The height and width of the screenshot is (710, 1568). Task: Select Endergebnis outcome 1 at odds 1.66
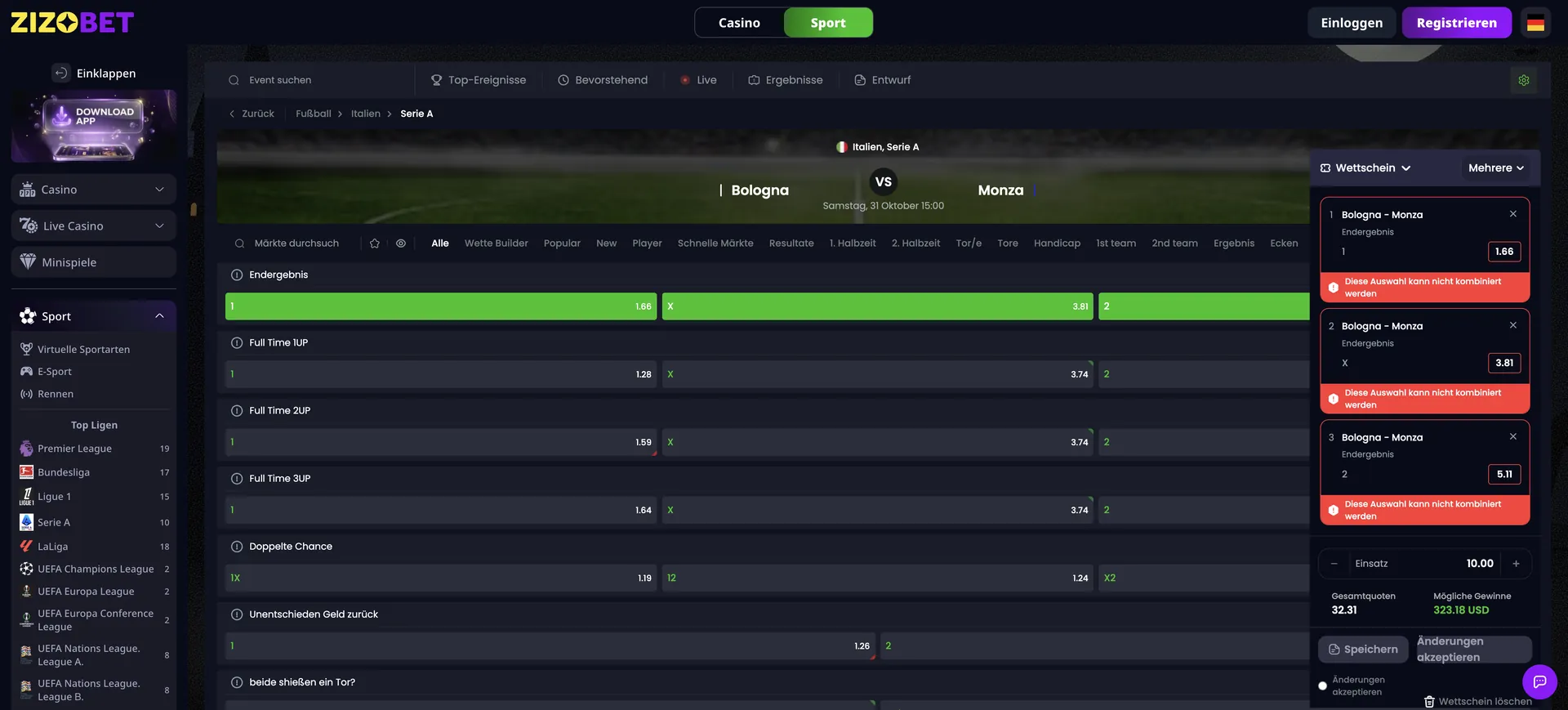[x=441, y=306]
